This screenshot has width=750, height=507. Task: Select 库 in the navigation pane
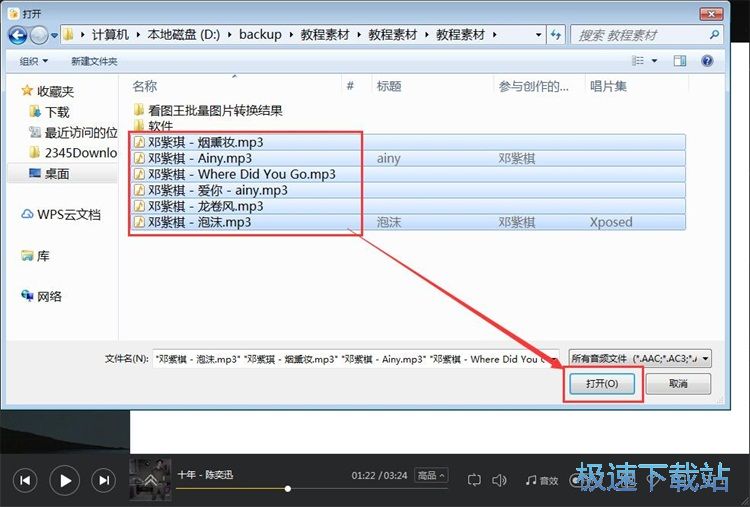click(35, 256)
